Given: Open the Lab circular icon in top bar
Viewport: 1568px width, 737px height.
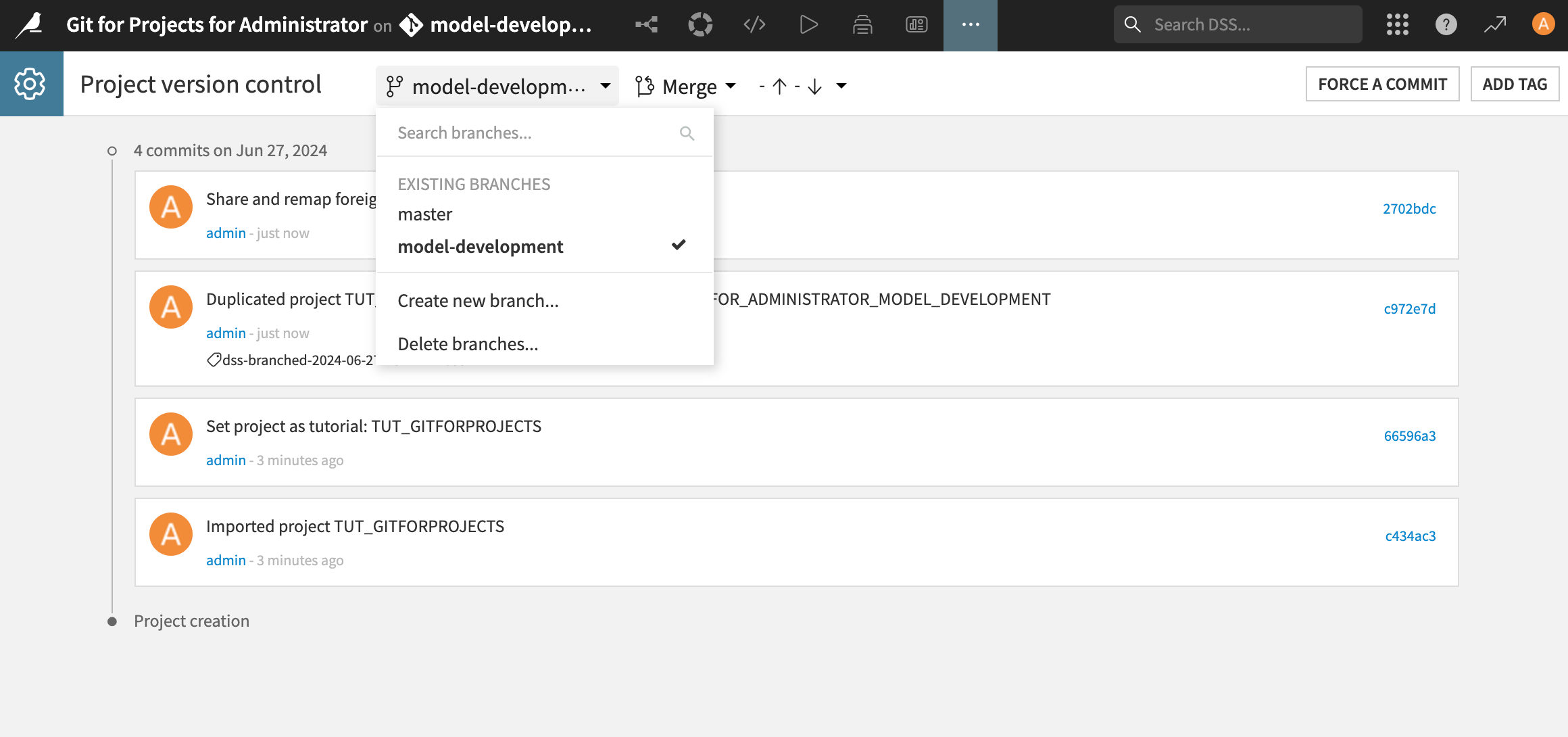Looking at the screenshot, I should pyautogui.click(x=701, y=24).
